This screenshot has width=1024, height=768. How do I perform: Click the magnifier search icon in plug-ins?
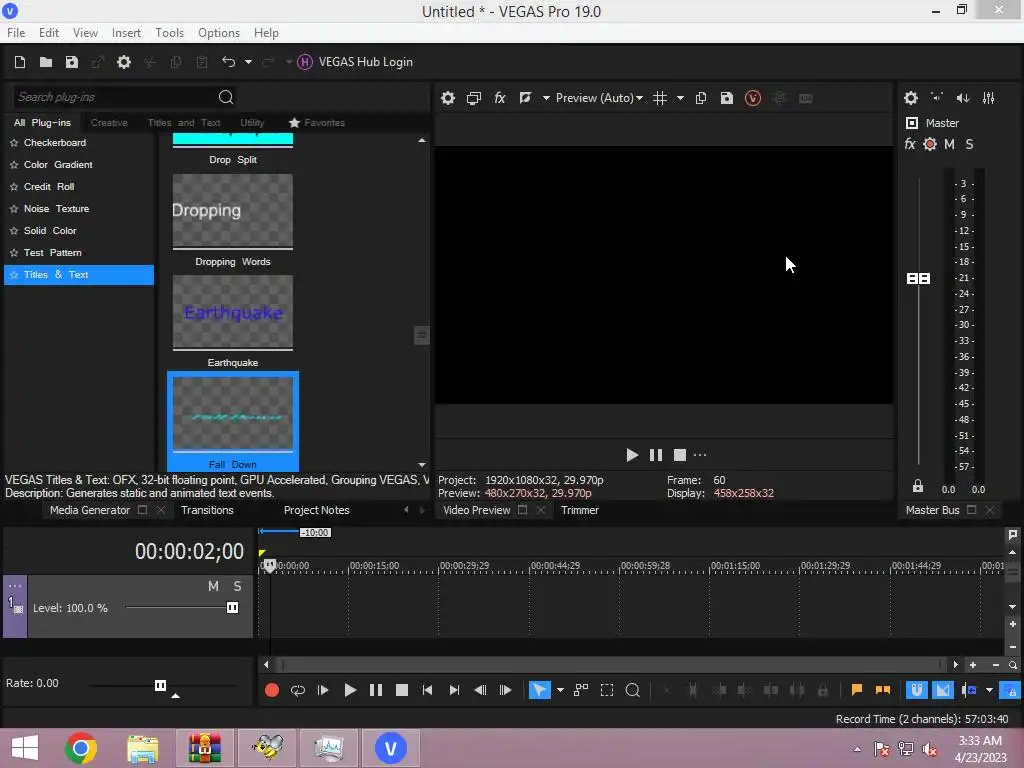click(226, 97)
